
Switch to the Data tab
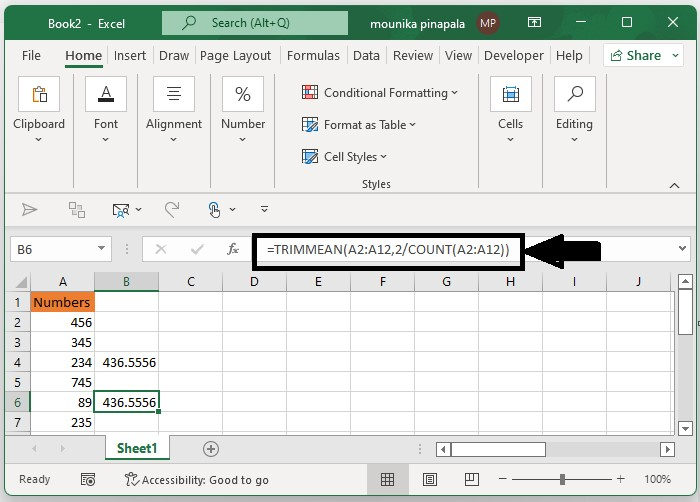pyautogui.click(x=366, y=55)
